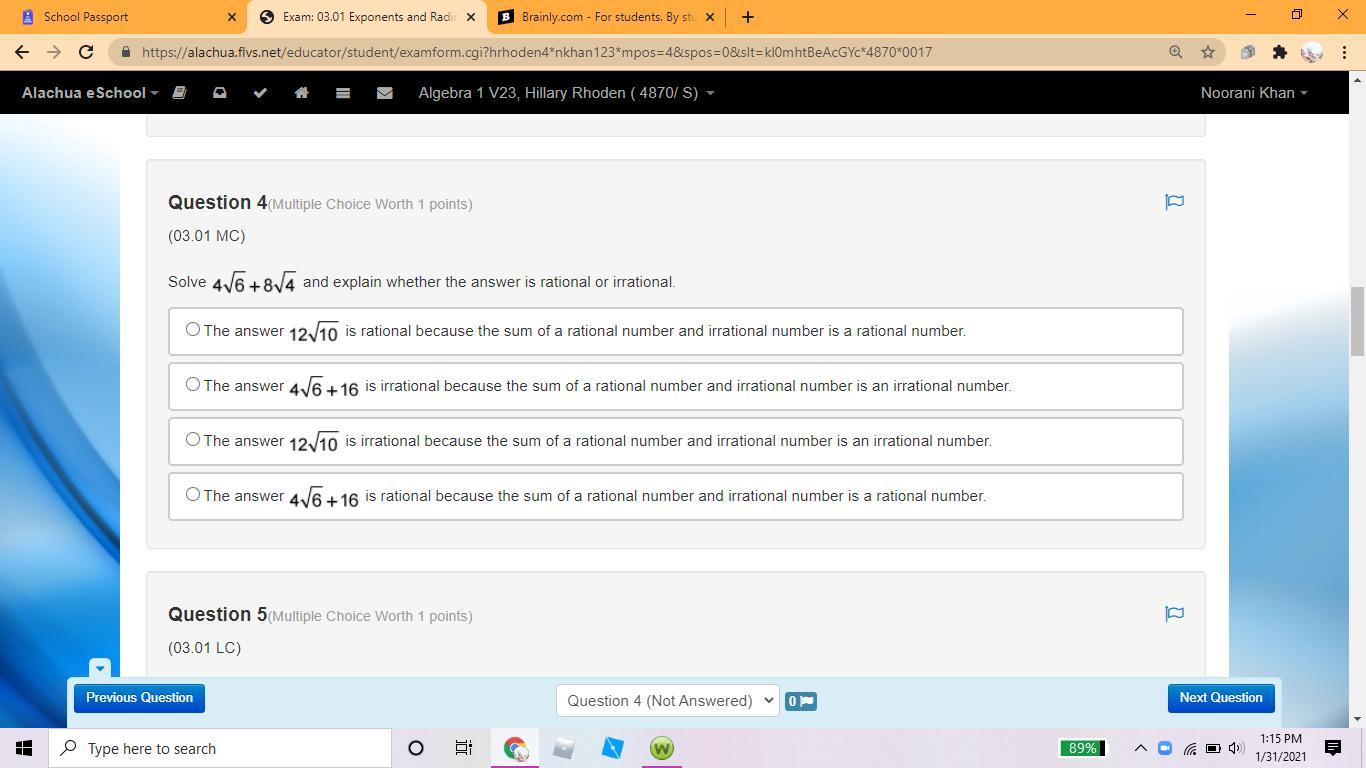This screenshot has width=1366, height=768.
Task: Open the action center notification icon
Action: (x=1333, y=748)
